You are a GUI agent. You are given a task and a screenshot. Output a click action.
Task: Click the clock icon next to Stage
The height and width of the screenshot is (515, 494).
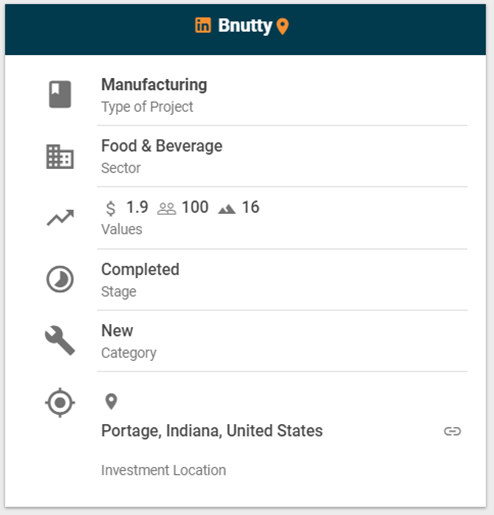click(x=60, y=279)
